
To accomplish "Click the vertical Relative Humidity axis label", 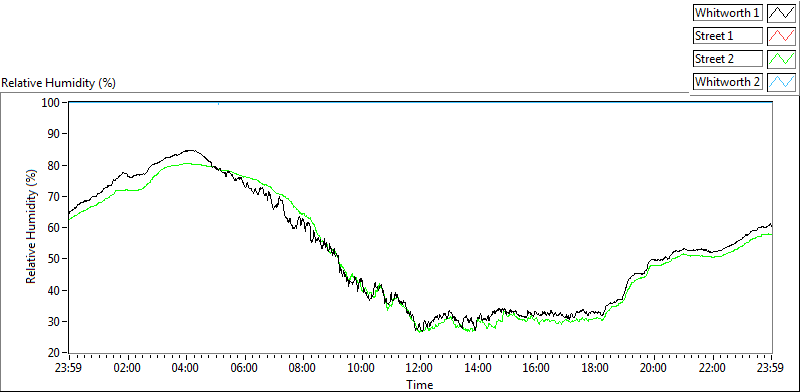I will 32,227.
